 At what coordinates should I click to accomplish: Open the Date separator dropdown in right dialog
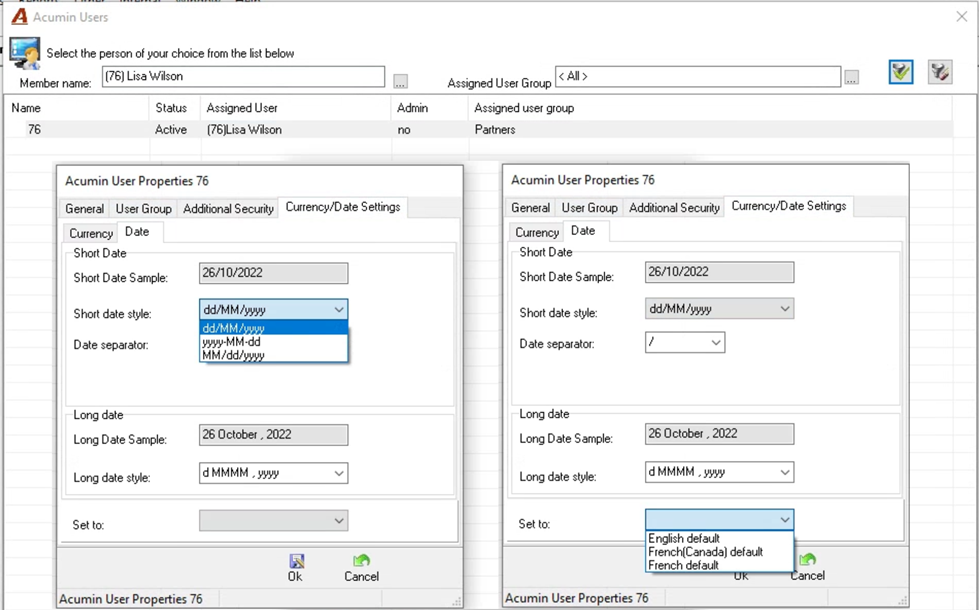pos(716,342)
